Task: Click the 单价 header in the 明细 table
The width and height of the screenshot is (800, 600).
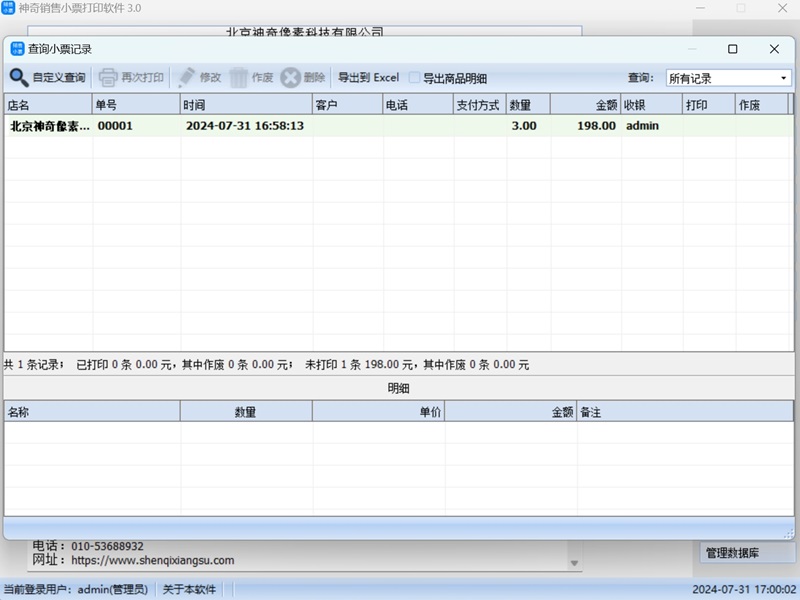Action: point(378,411)
